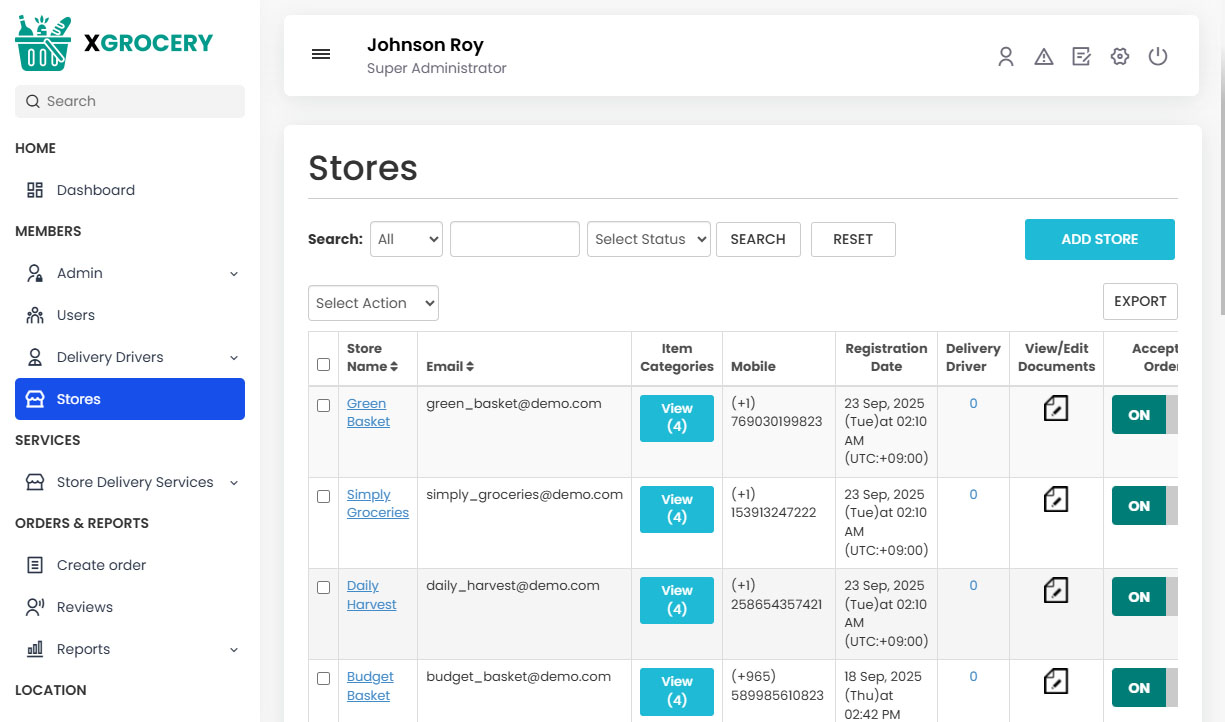Open View/Edit Documents for Green Basket

point(1056,408)
